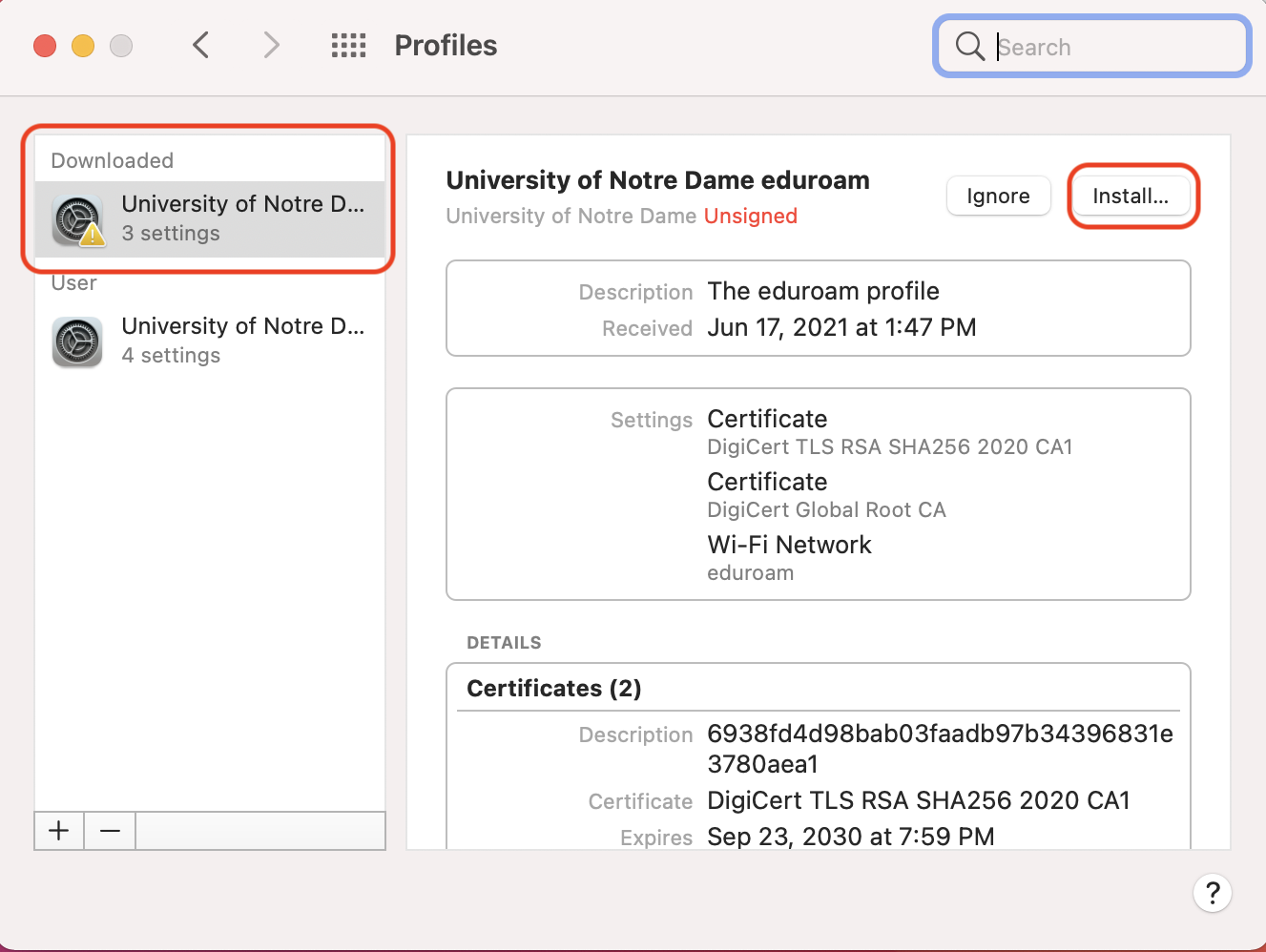Click 'The eduroam profile' description text

823,291
